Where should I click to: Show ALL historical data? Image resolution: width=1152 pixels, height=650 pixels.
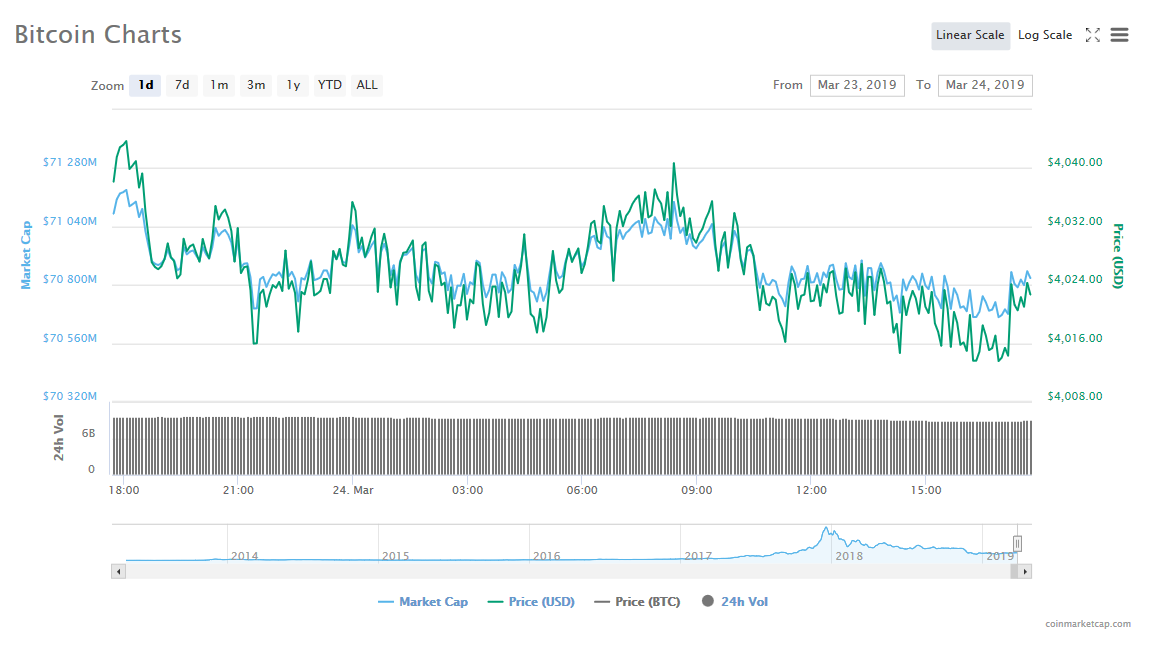click(x=367, y=85)
